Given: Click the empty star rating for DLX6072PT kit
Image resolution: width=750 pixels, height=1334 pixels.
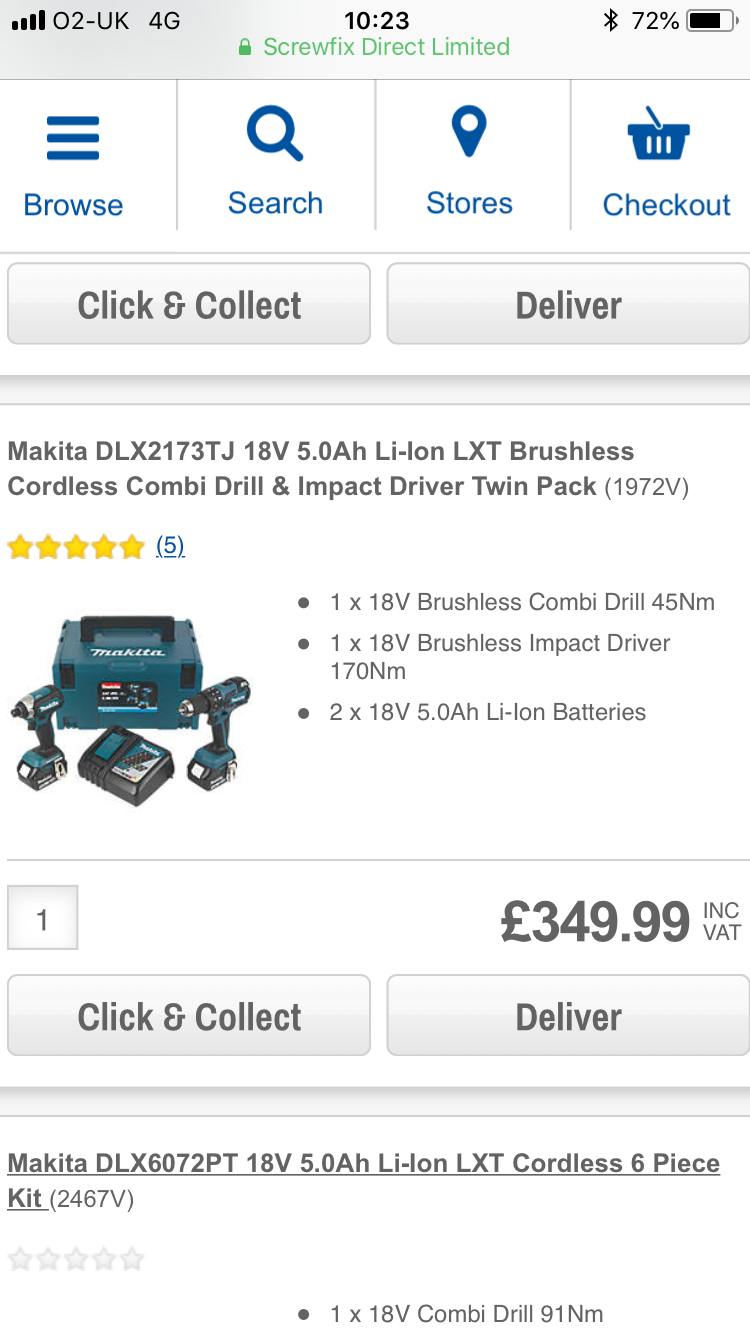Looking at the screenshot, I should pyautogui.click(x=76, y=1259).
